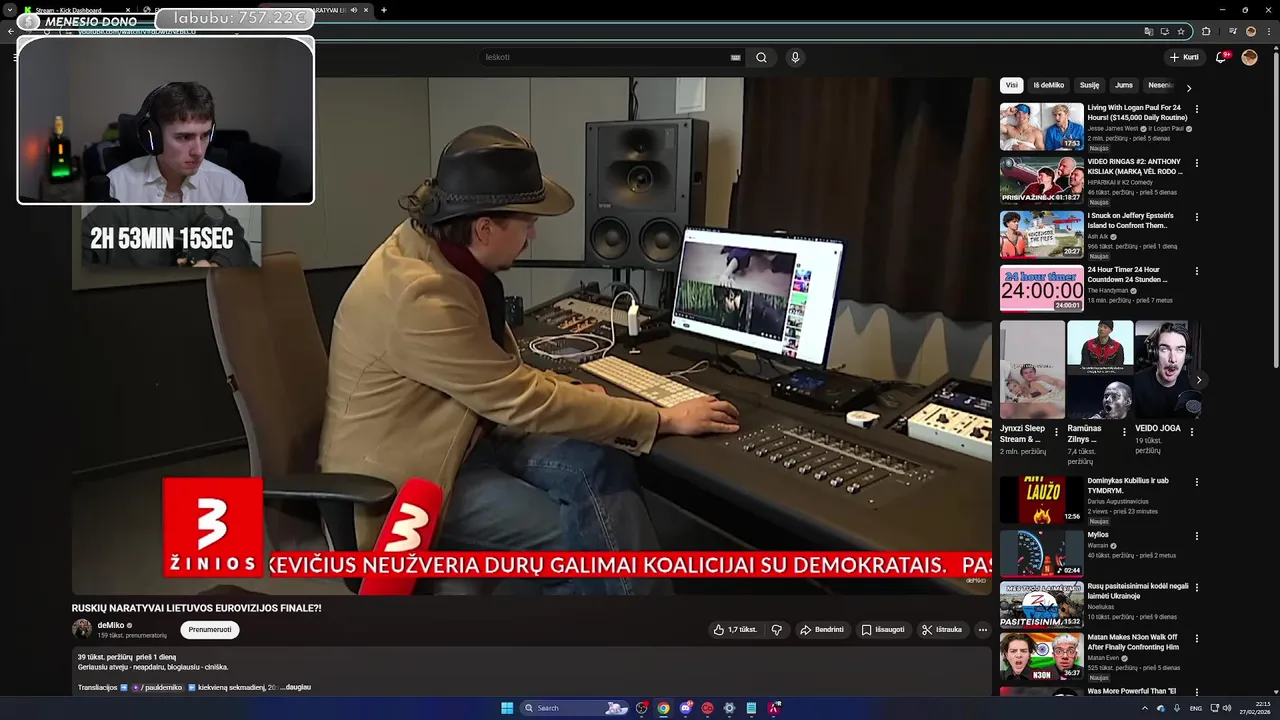Open VEIDO JOGA short
Screen dimensions: 1280x720
coord(1167,369)
